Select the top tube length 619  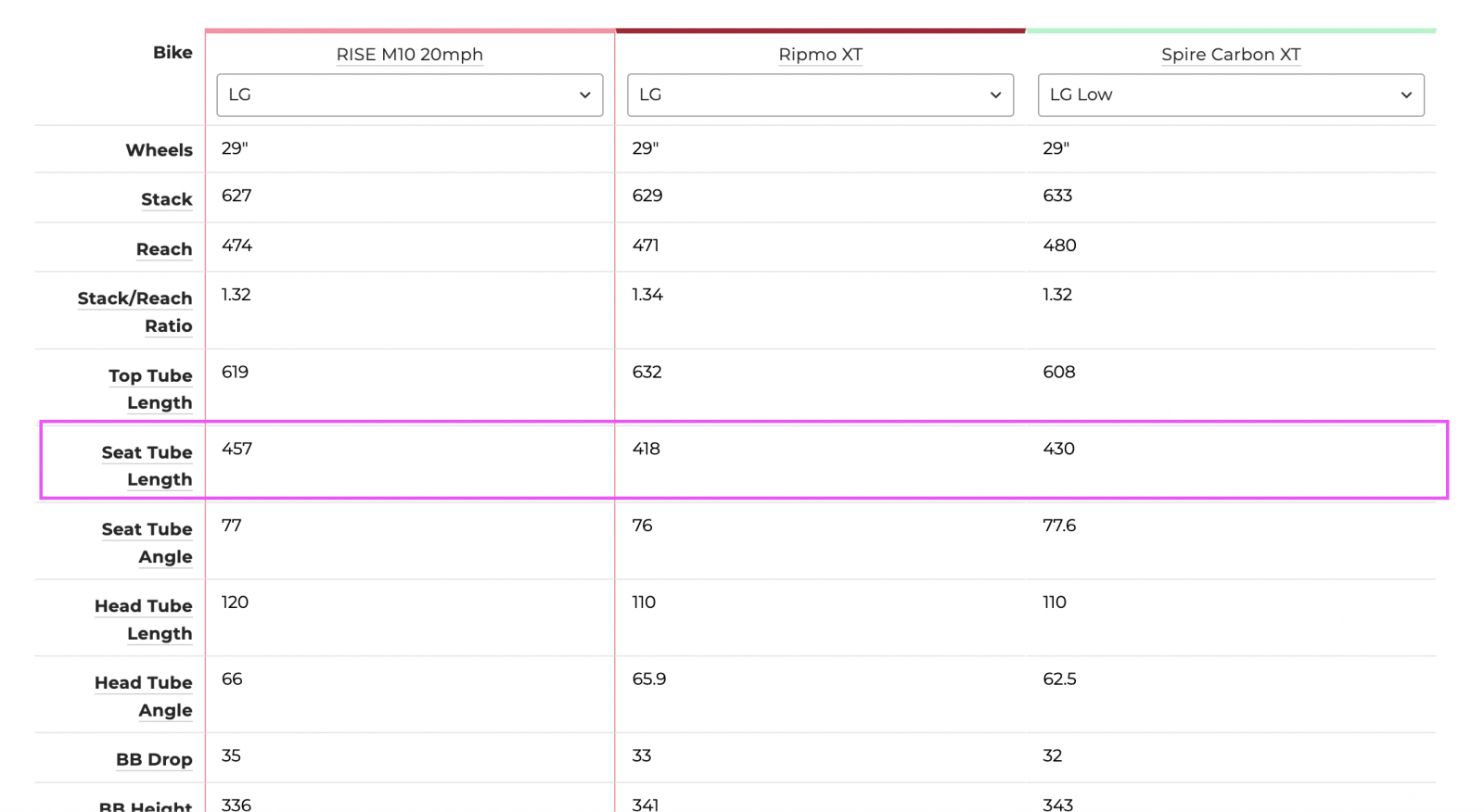(x=235, y=372)
